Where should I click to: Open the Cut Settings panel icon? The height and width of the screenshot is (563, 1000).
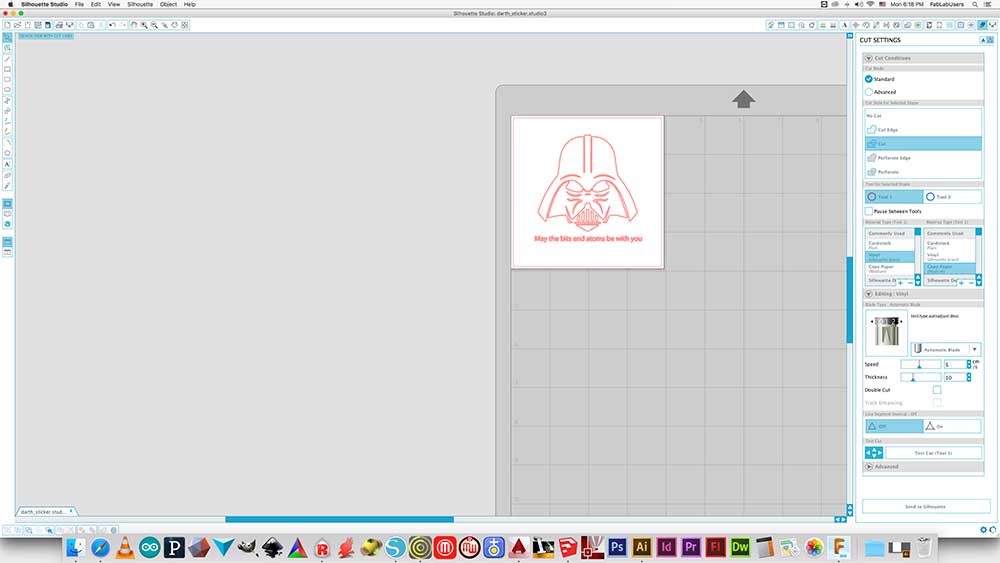click(x=982, y=25)
